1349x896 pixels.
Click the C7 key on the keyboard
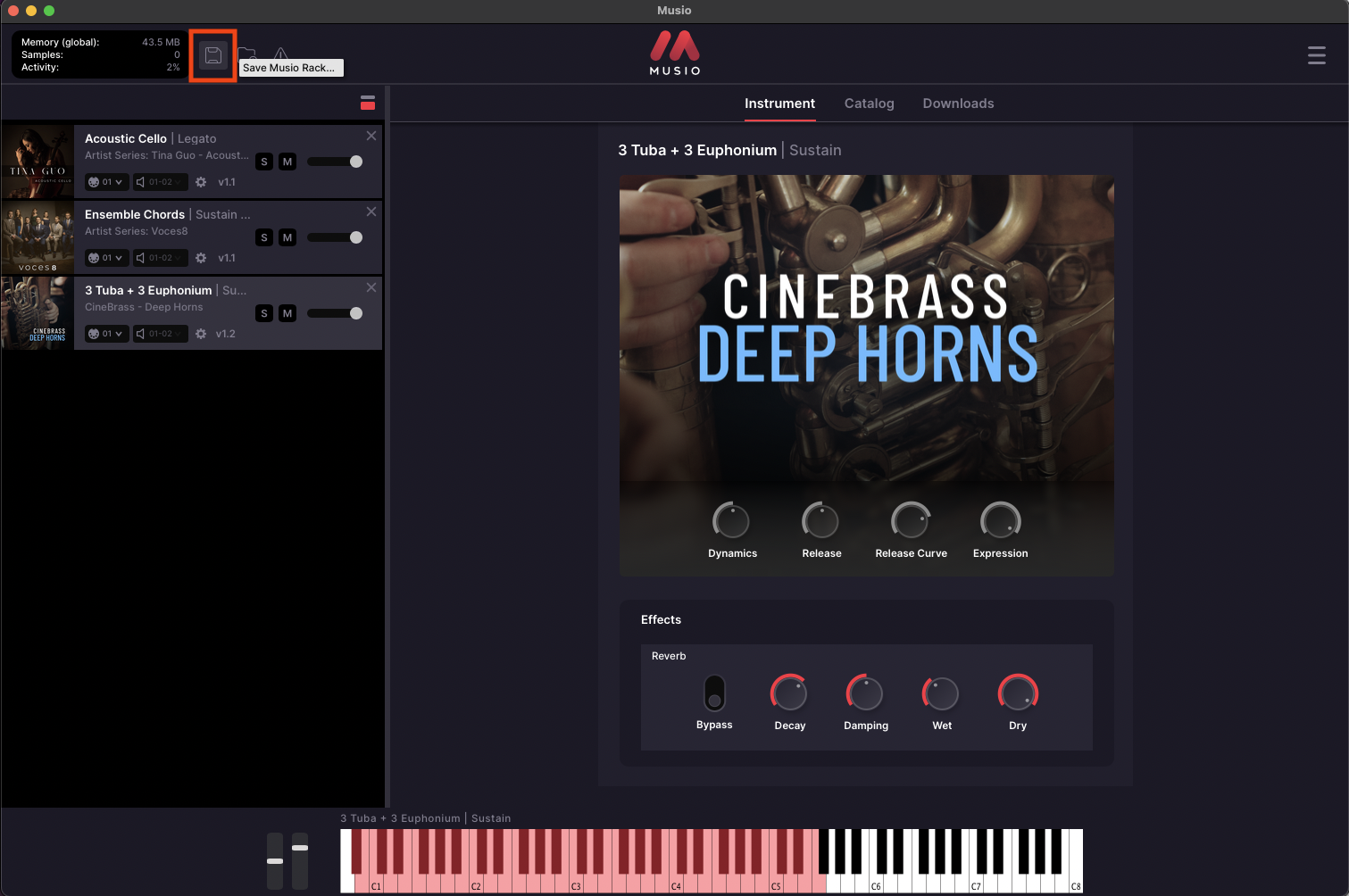pos(976,884)
